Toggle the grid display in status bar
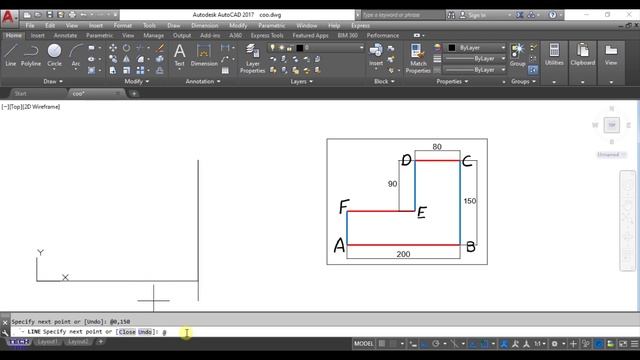This screenshot has width=640, height=360. point(382,344)
